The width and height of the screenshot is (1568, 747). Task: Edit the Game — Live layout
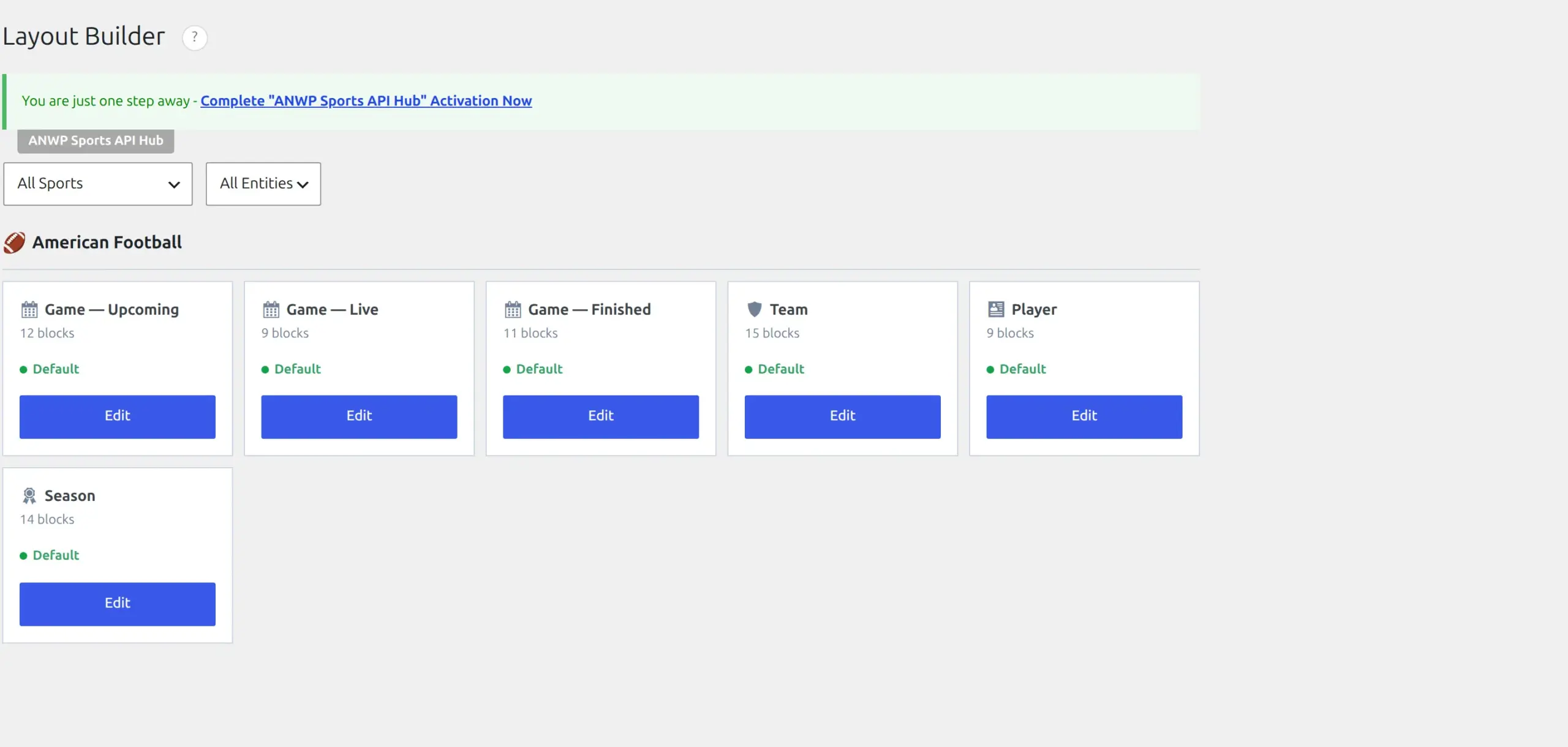[359, 416]
